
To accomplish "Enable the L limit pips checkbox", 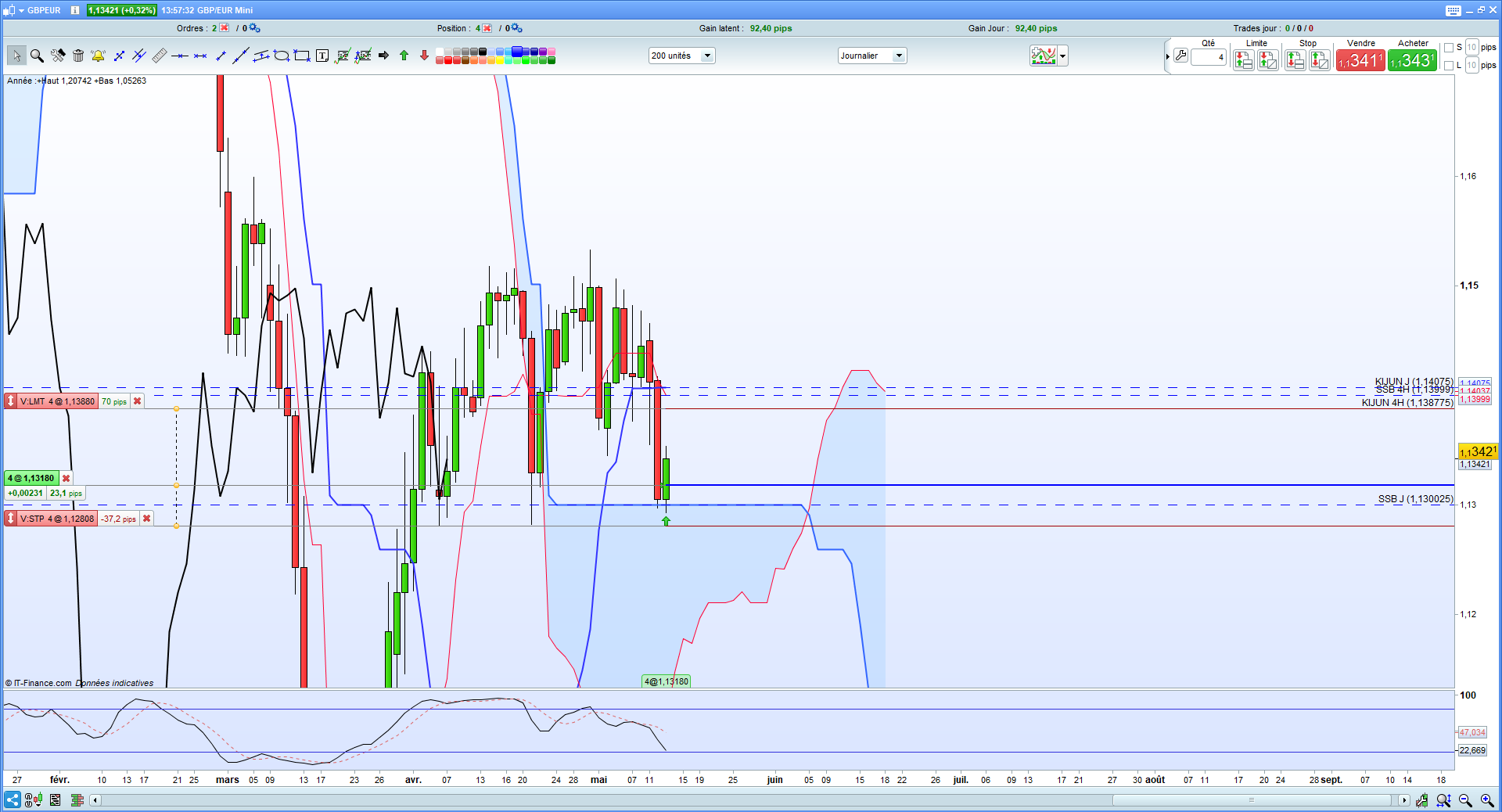I will coord(1449,66).
